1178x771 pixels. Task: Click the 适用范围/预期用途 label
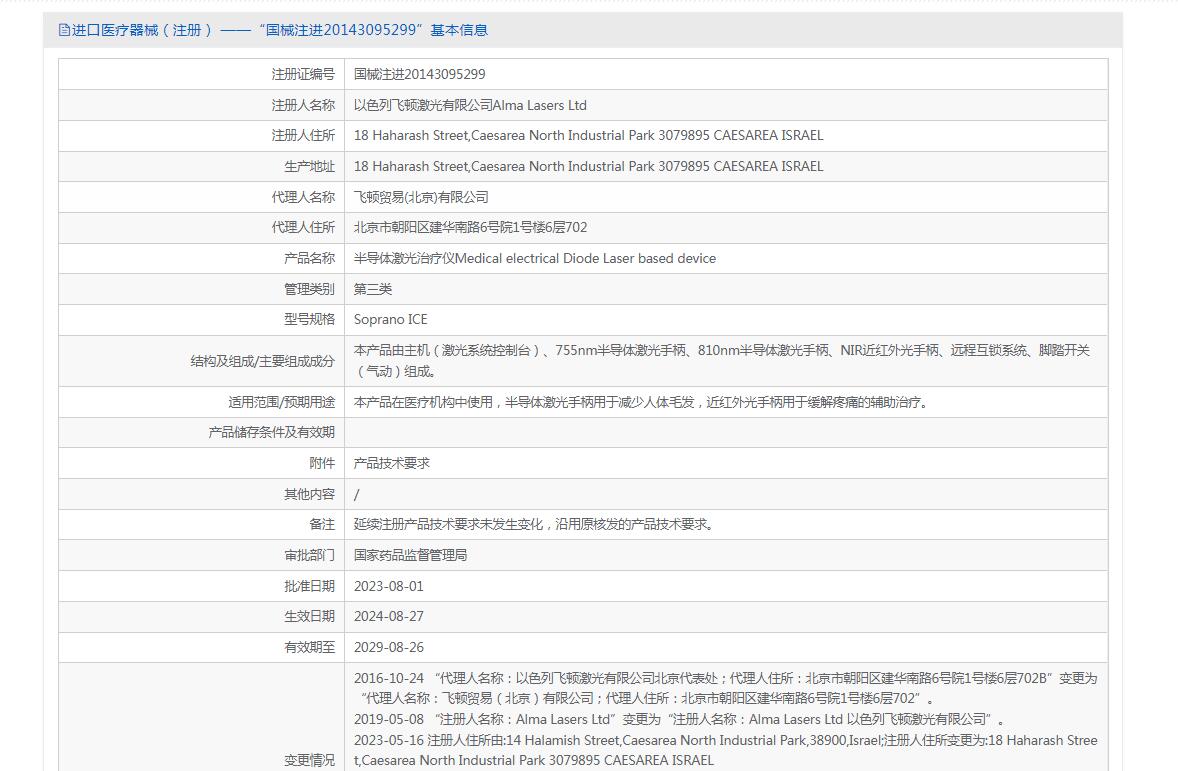pos(281,402)
